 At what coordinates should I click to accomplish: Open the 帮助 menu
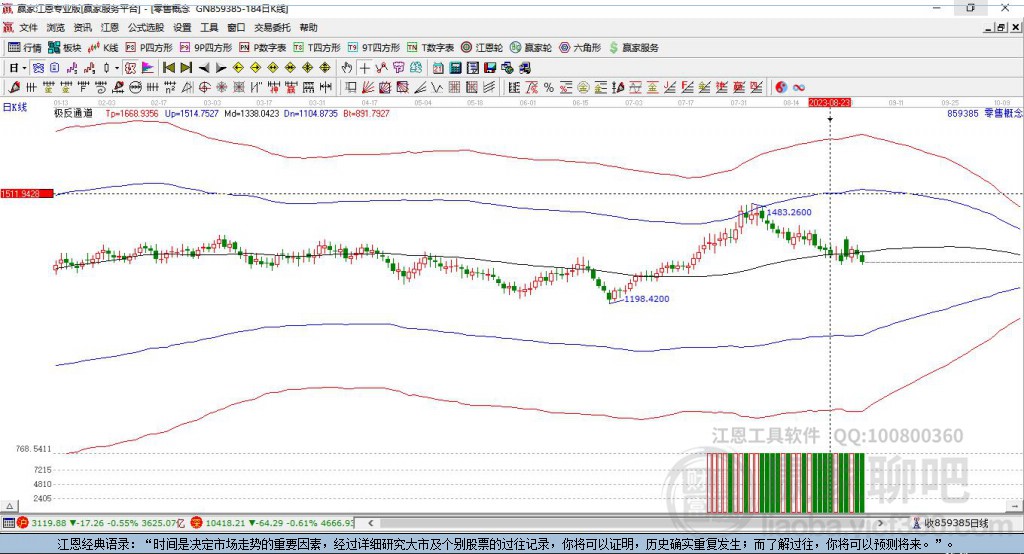click(x=308, y=27)
